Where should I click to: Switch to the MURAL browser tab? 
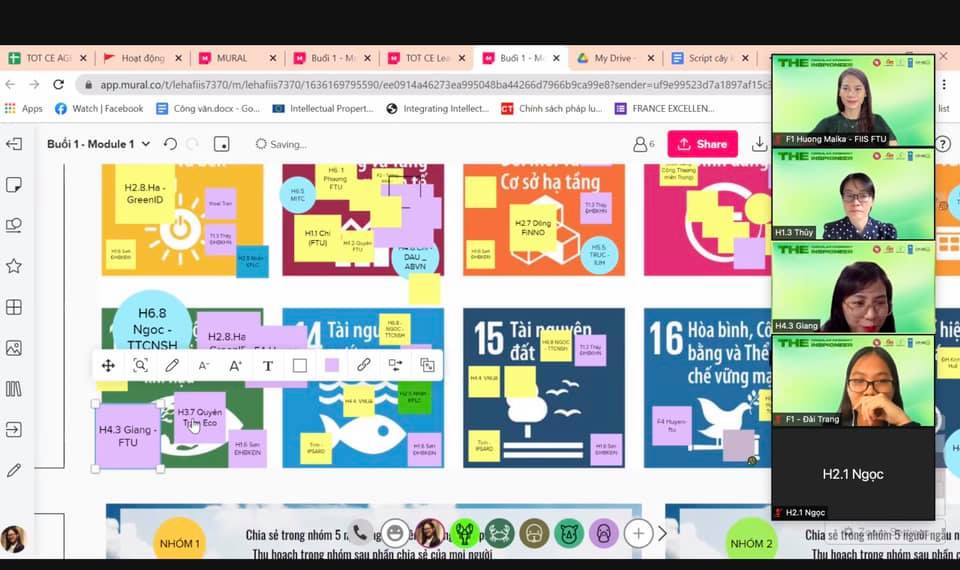[x=238, y=58]
